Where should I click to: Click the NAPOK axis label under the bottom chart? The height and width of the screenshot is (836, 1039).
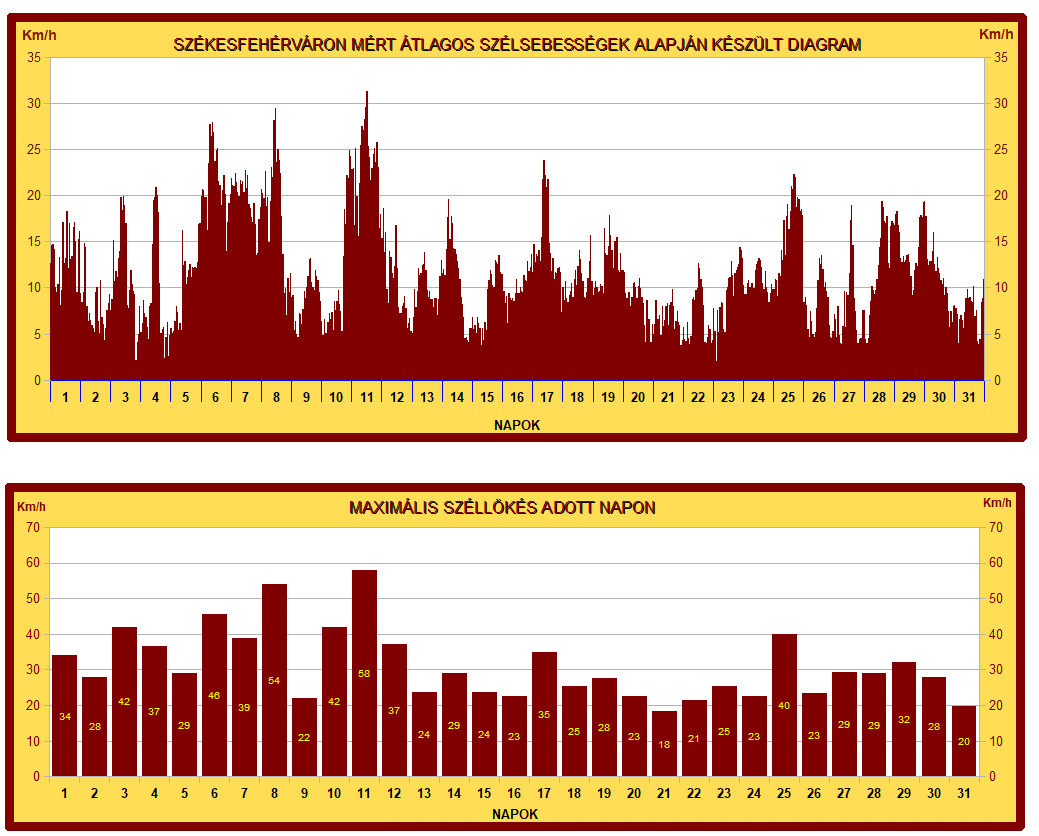pos(515,814)
